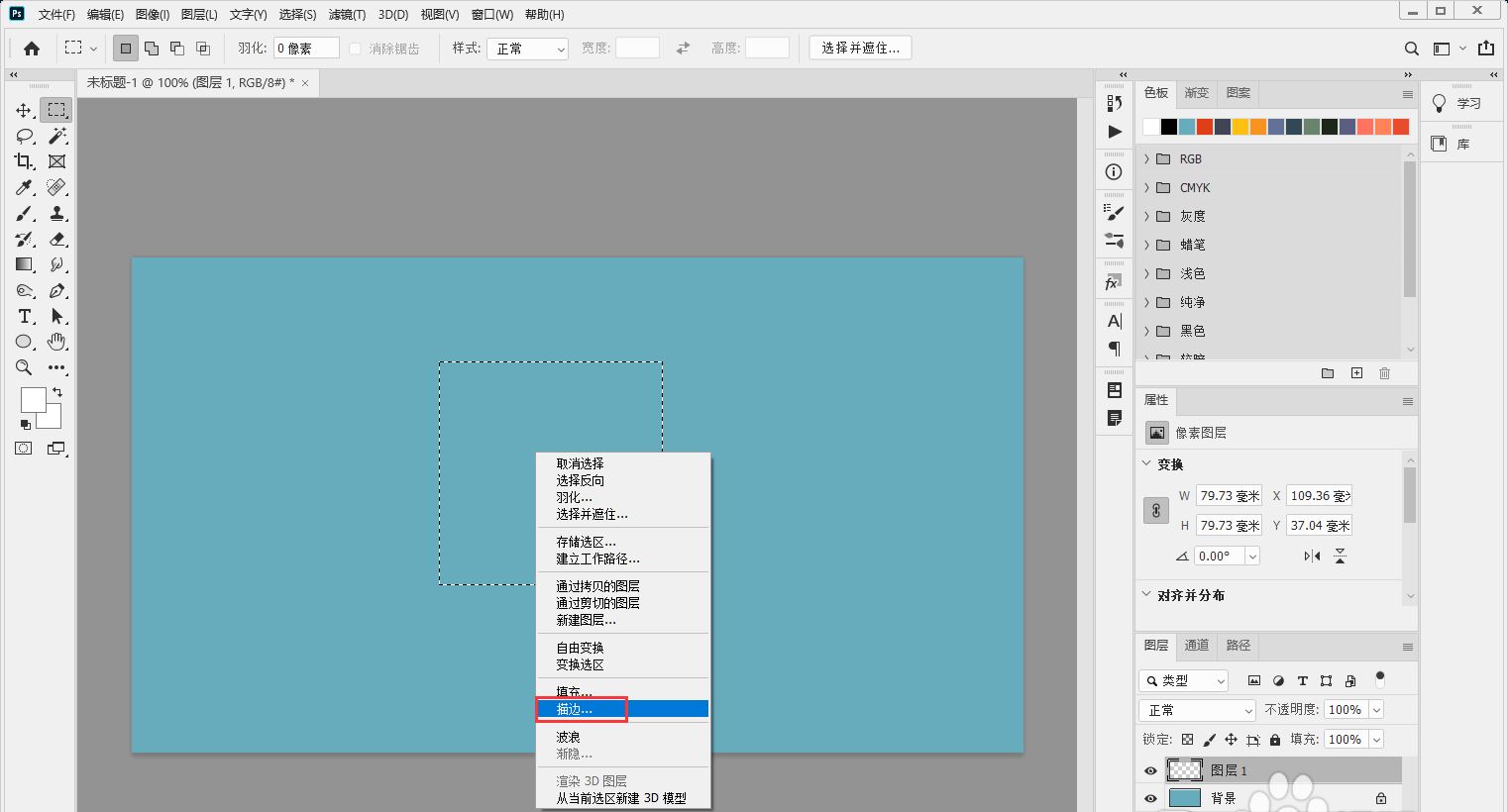The image size is (1508, 812).
Task: Open the 不透明度 opacity dropdown arrow
Action: 1376,710
